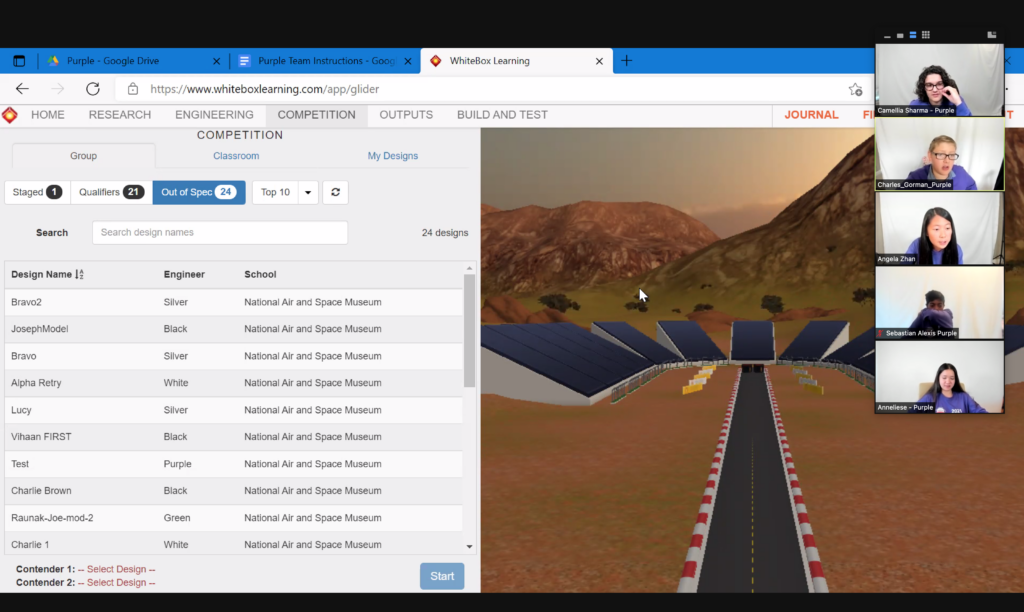The width and height of the screenshot is (1024, 612).
Task: Click the site lock icon in address bar
Action: click(x=133, y=89)
